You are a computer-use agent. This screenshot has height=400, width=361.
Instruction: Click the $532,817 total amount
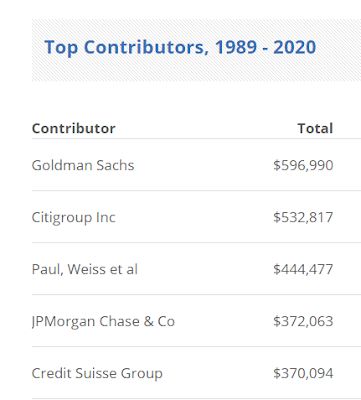[x=303, y=217]
